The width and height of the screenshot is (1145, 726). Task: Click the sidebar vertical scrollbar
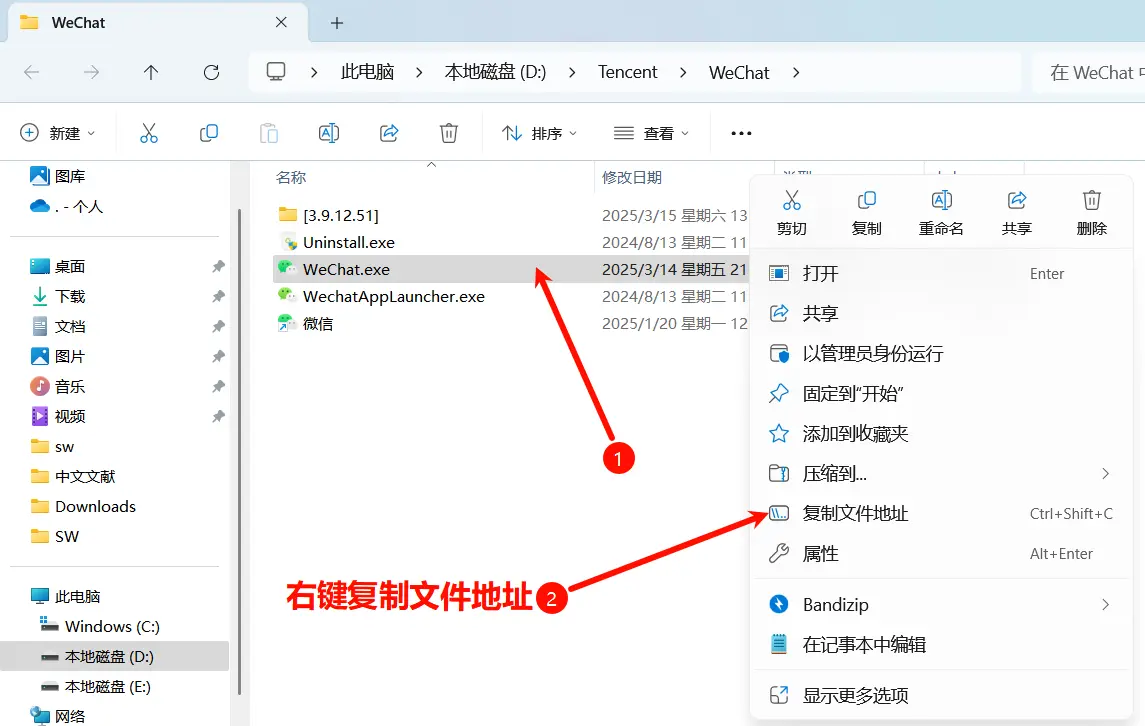240,451
